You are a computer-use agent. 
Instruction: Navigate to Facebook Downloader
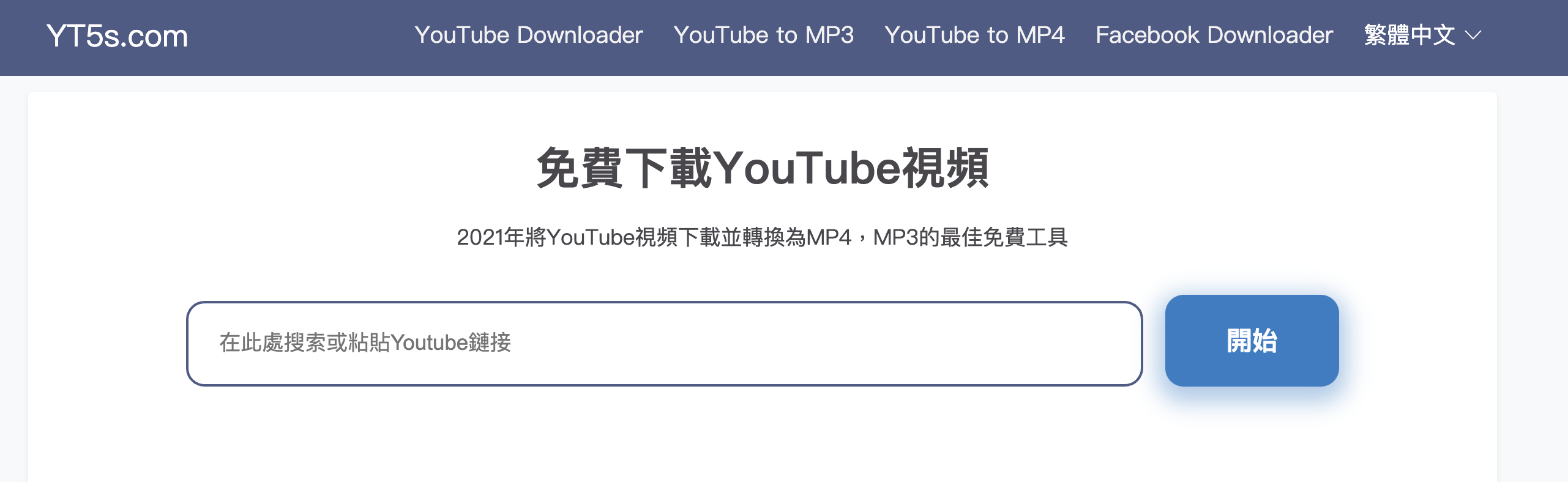pos(1214,35)
